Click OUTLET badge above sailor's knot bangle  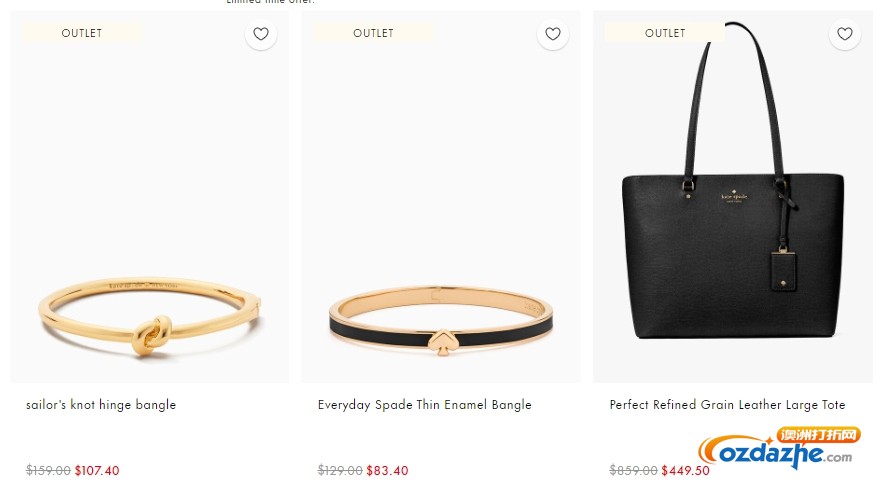pos(82,33)
